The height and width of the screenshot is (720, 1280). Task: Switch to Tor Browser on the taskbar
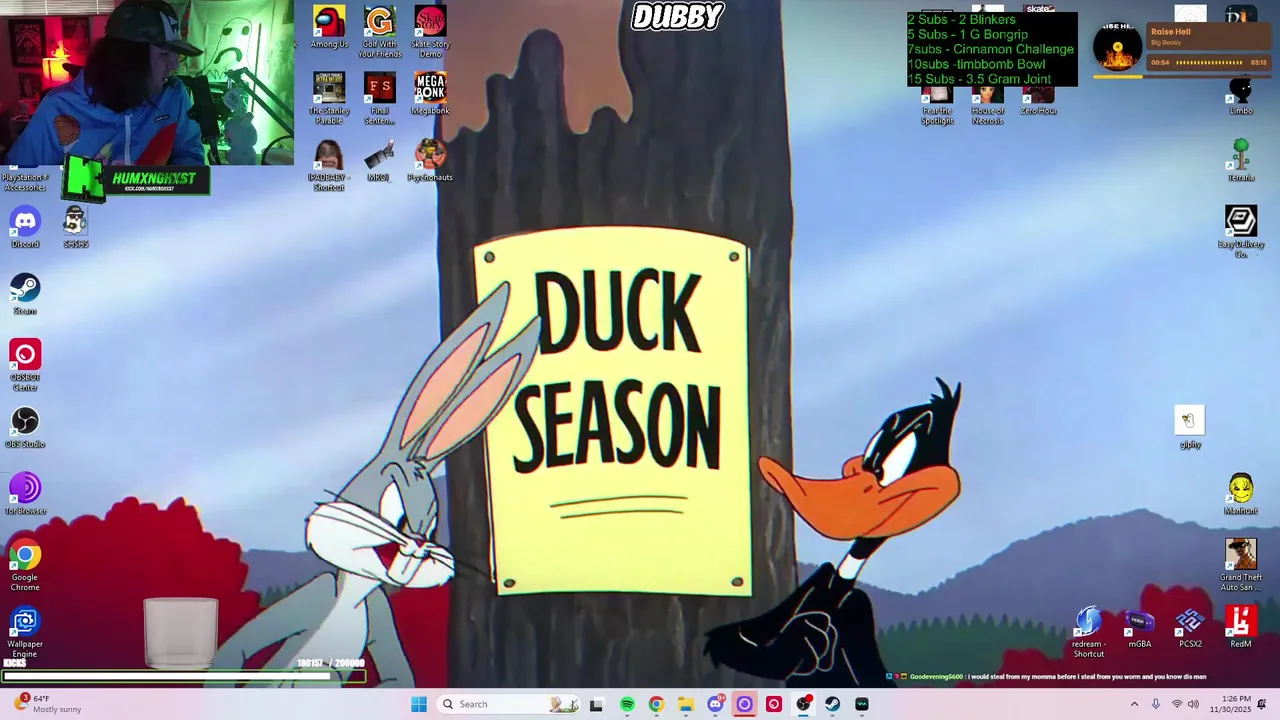pyautogui.click(x=744, y=704)
